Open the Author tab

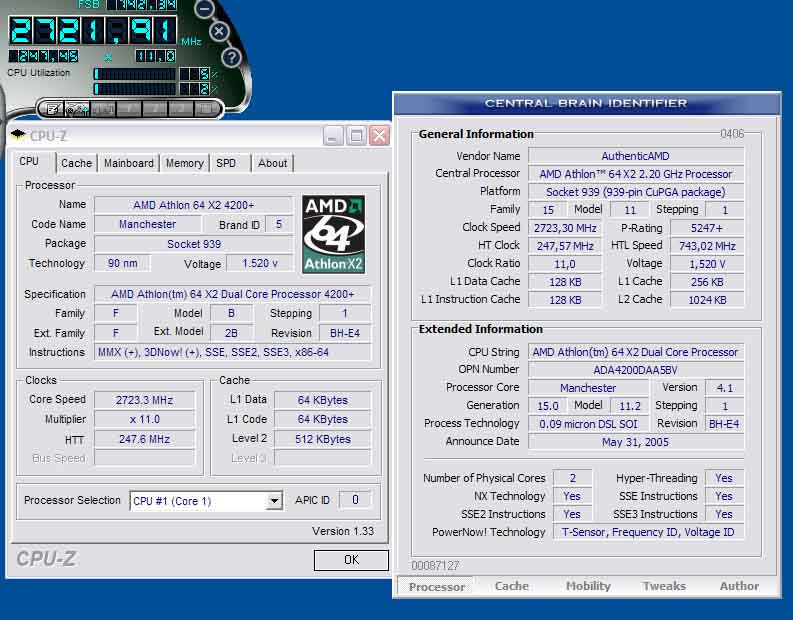pyautogui.click(x=739, y=586)
